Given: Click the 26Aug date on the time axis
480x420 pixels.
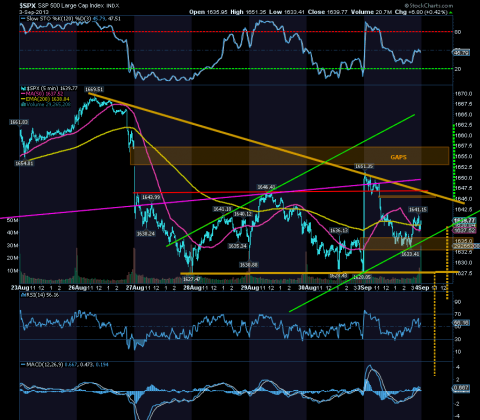Looking at the screenshot, I should click(77, 288).
